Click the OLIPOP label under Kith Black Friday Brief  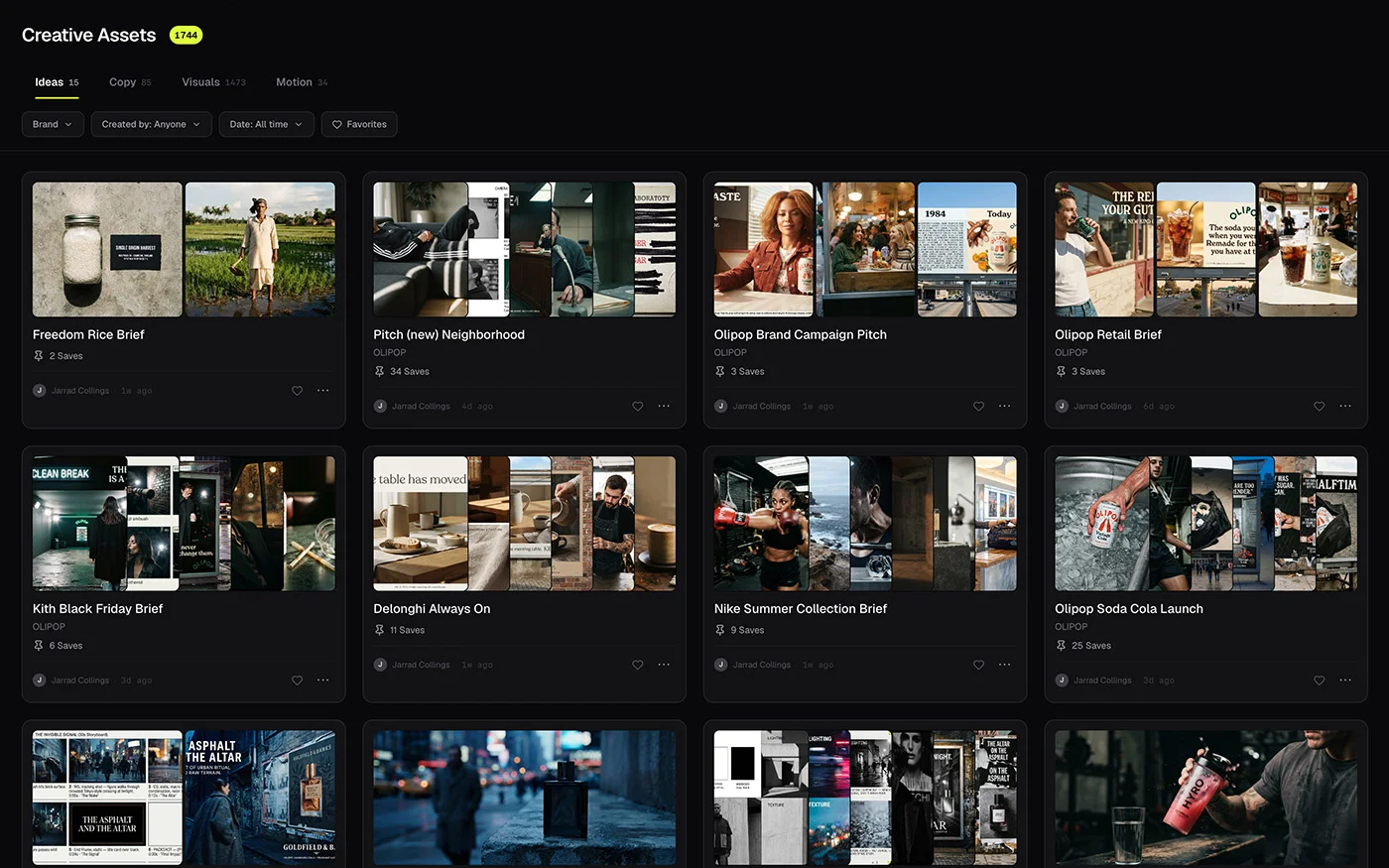pyautogui.click(x=49, y=626)
